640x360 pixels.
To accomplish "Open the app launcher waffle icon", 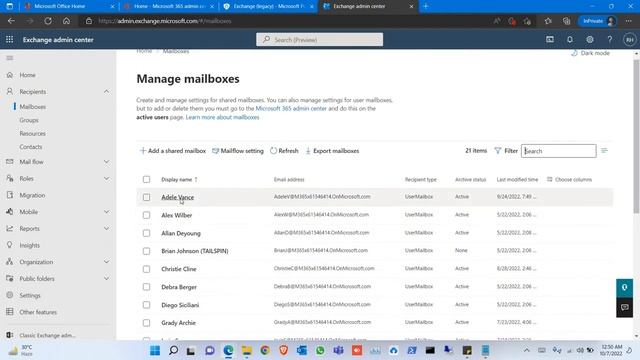I will pyautogui.click(x=9, y=40).
